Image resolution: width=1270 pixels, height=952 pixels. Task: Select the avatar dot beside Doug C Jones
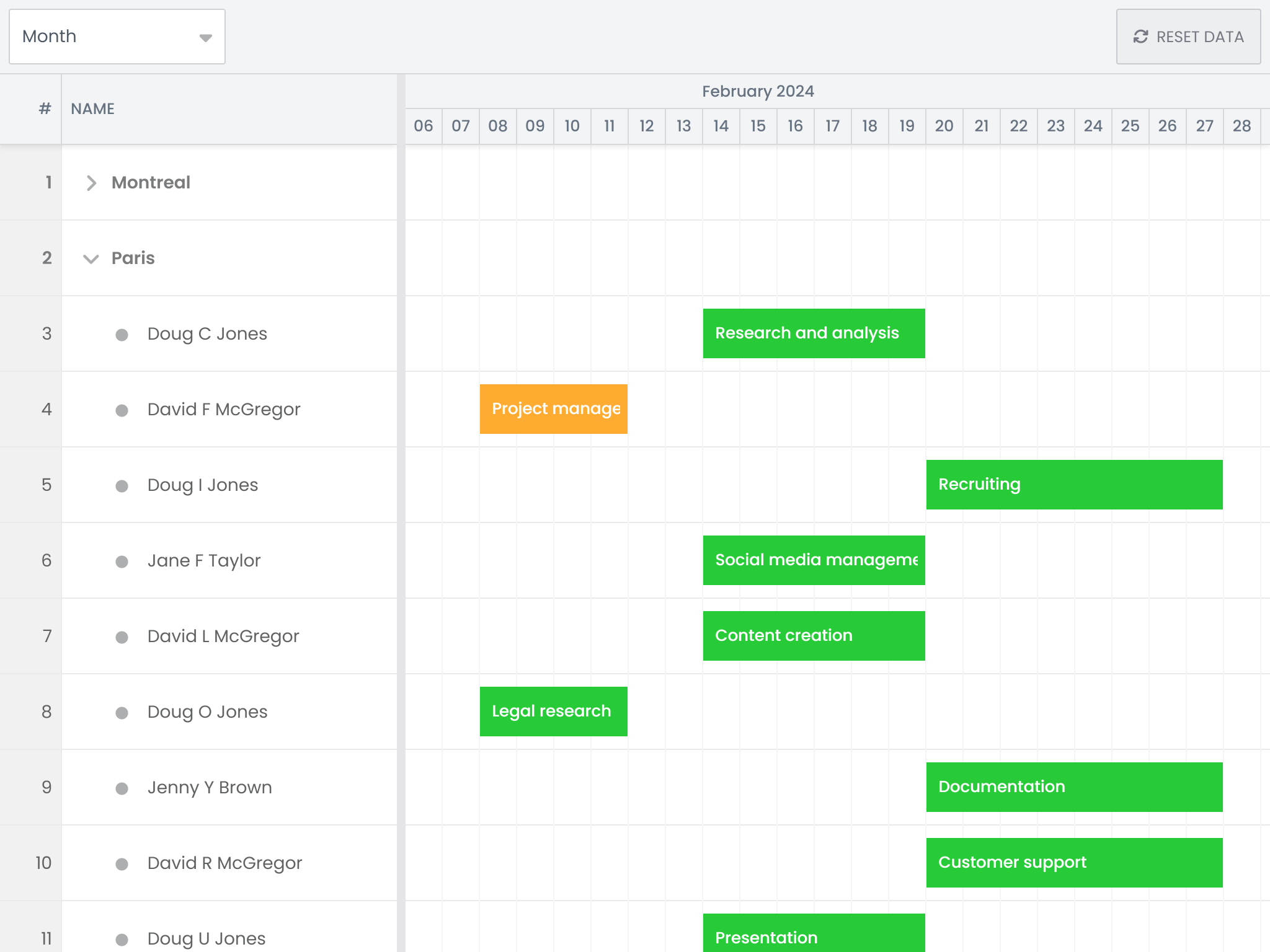pyautogui.click(x=122, y=333)
